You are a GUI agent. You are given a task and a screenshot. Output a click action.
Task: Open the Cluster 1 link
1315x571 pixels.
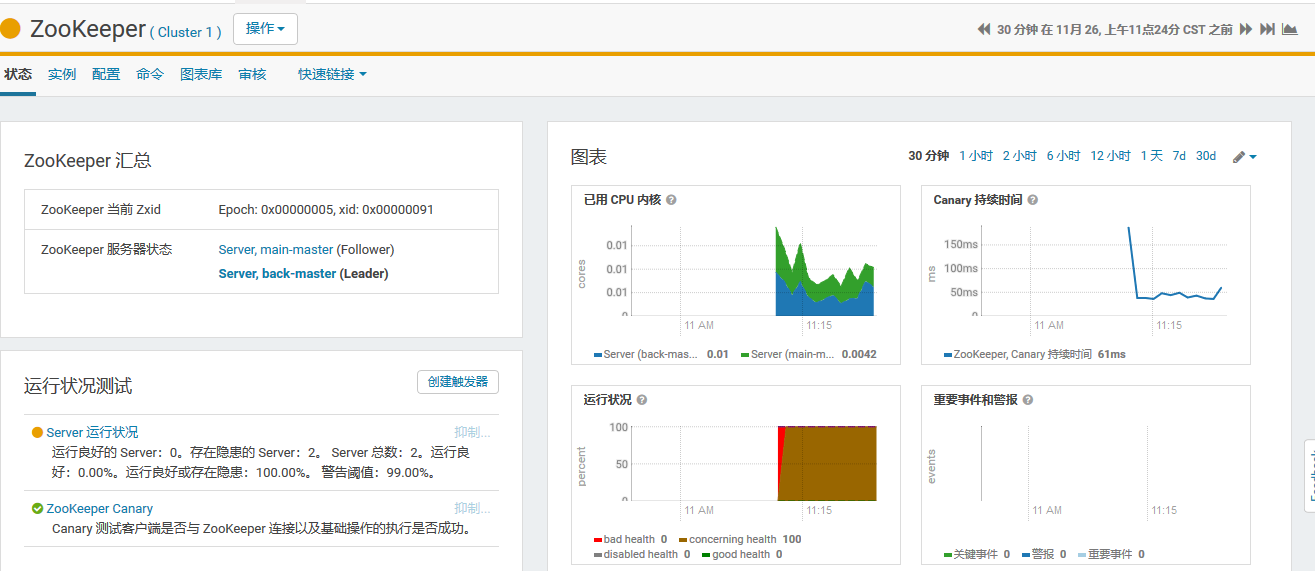pyautogui.click(x=186, y=32)
